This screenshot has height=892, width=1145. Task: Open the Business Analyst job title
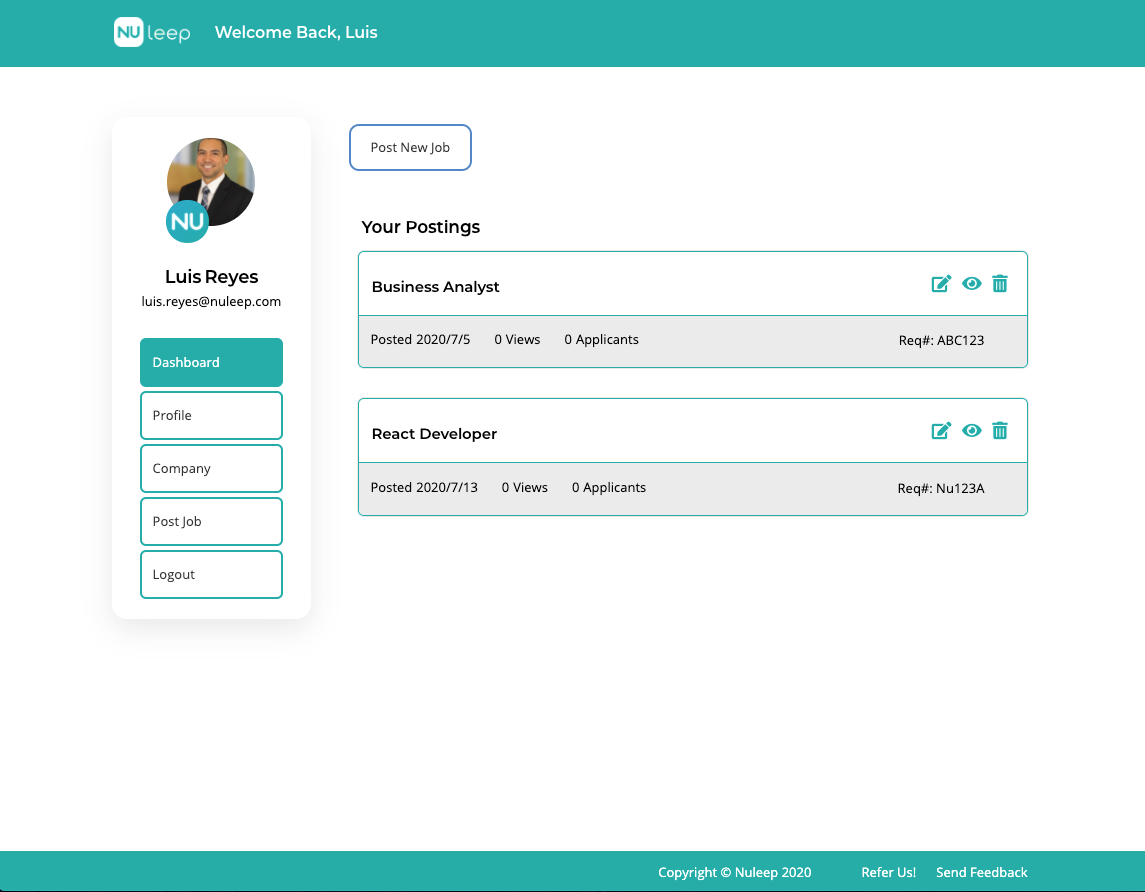435,287
